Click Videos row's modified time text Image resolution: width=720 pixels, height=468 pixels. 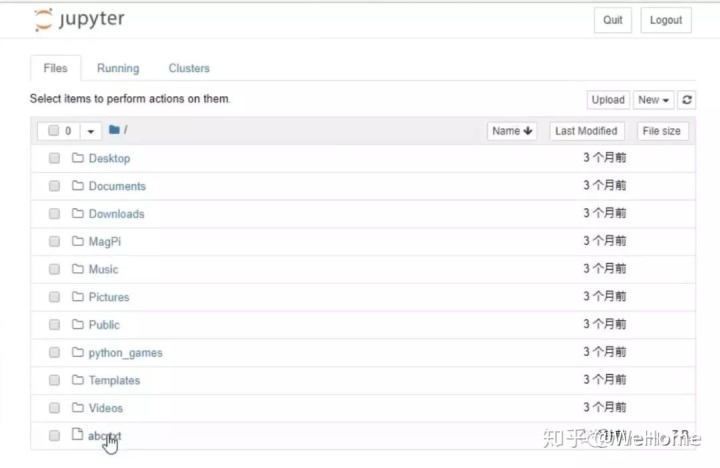tap(605, 407)
